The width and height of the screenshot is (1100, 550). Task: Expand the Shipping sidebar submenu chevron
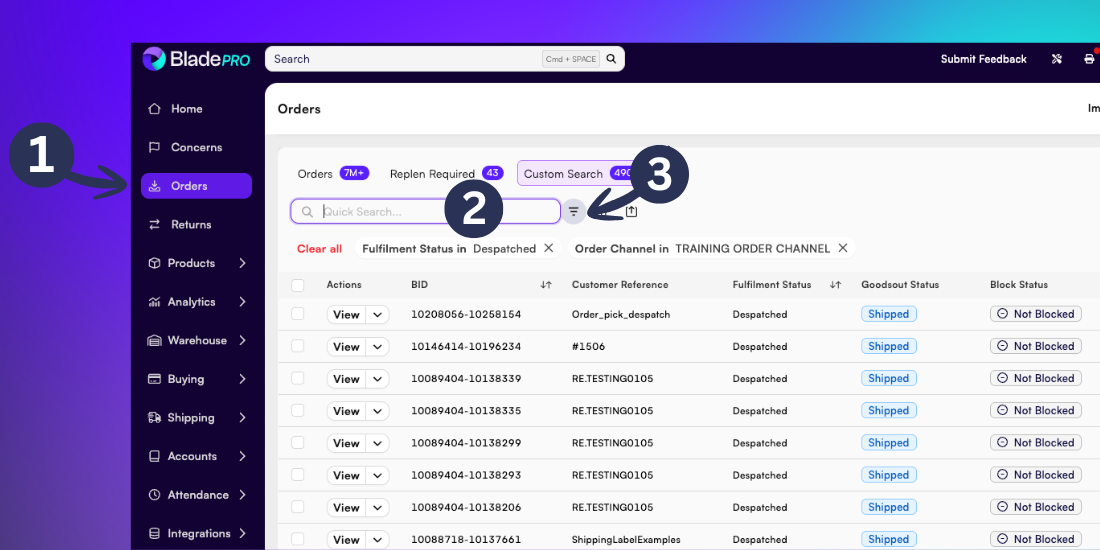(x=242, y=417)
